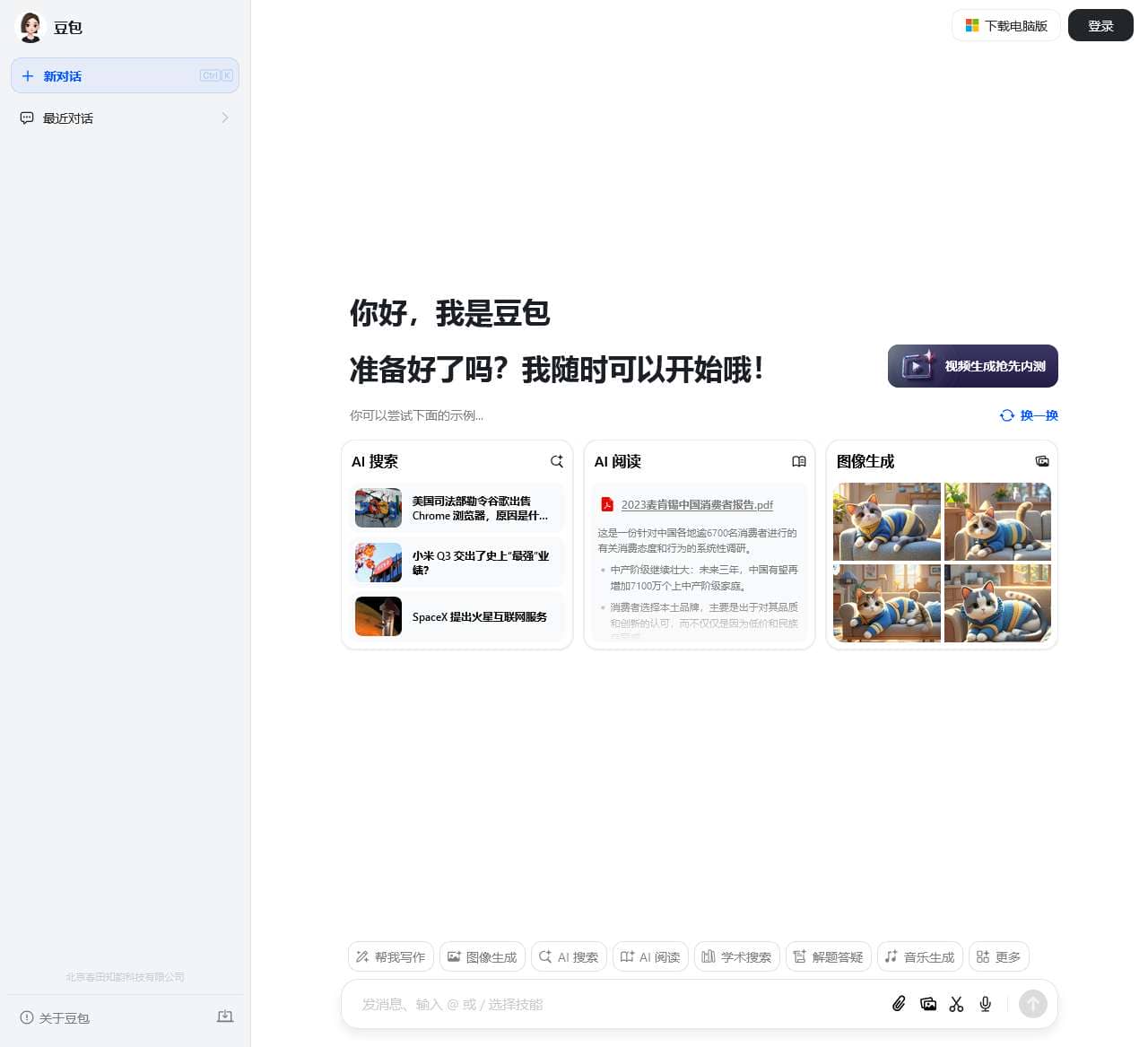Click the 图像生成 card title
This screenshot has width=1148, height=1047.
coord(865,461)
